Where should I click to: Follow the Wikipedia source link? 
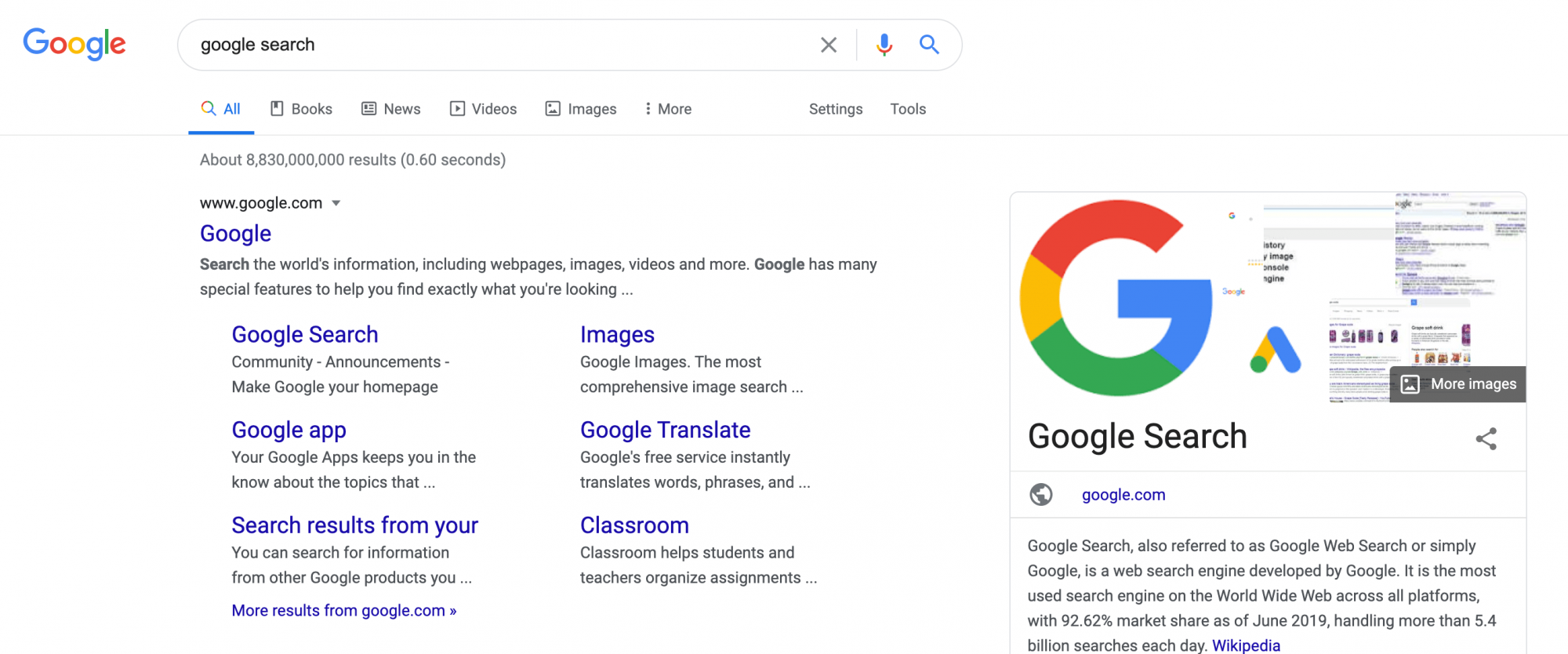pos(1246,645)
